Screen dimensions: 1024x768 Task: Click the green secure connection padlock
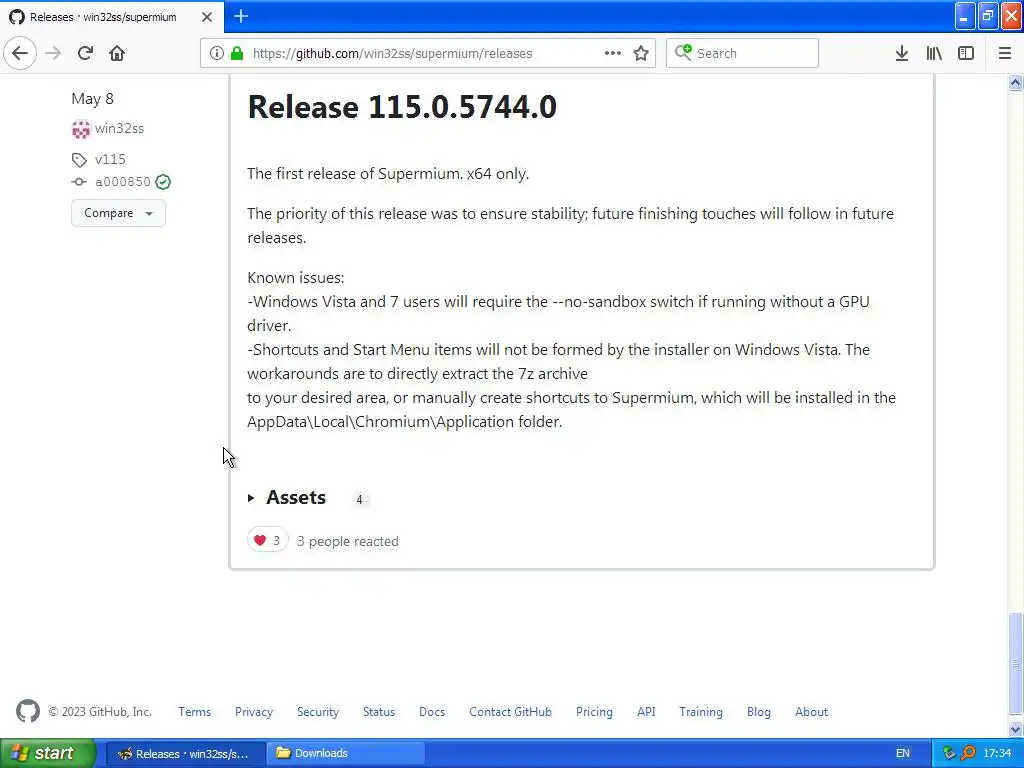pyautogui.click(x=237, y=53)
